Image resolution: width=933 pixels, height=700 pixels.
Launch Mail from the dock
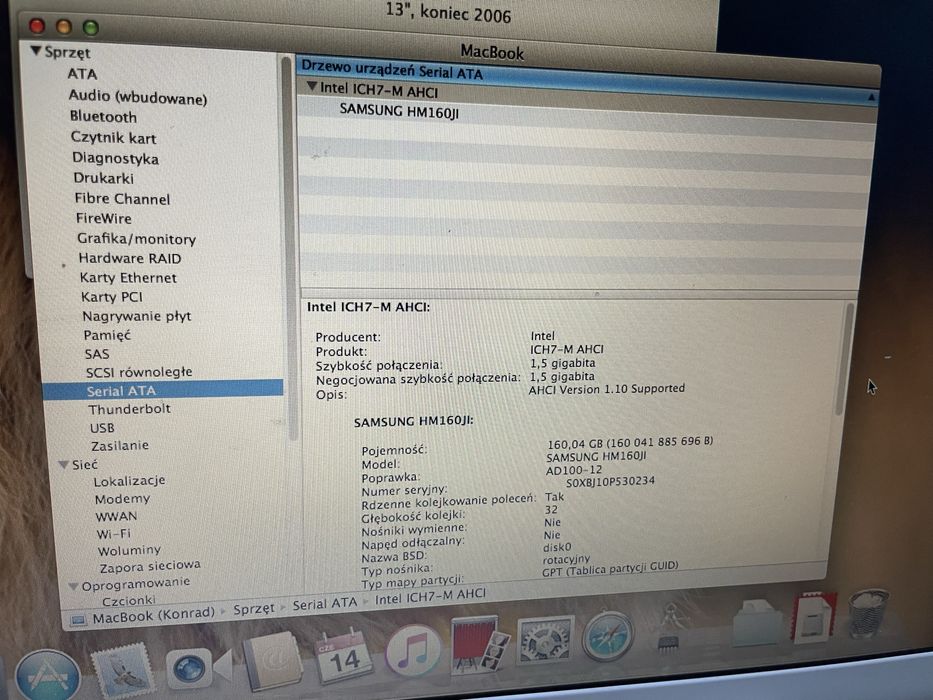pyautogui.click(x=124, y=671)
